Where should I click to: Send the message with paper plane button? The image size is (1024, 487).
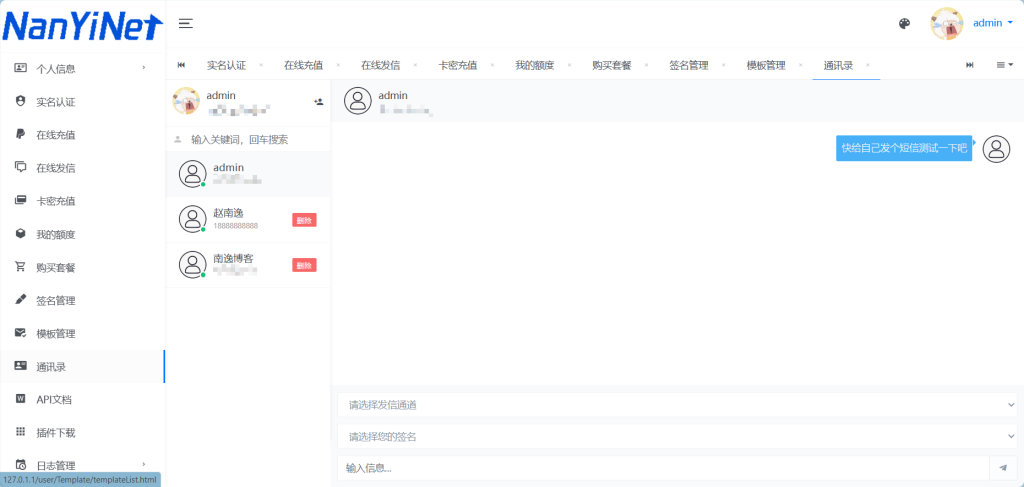[x=1004, y=468]
